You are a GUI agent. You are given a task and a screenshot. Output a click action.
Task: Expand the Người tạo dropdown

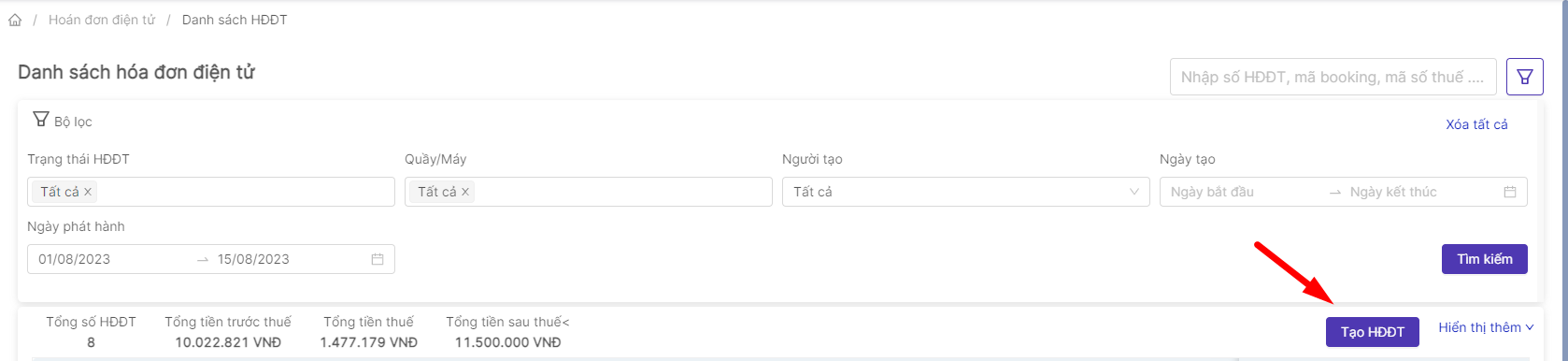point(966,192)
